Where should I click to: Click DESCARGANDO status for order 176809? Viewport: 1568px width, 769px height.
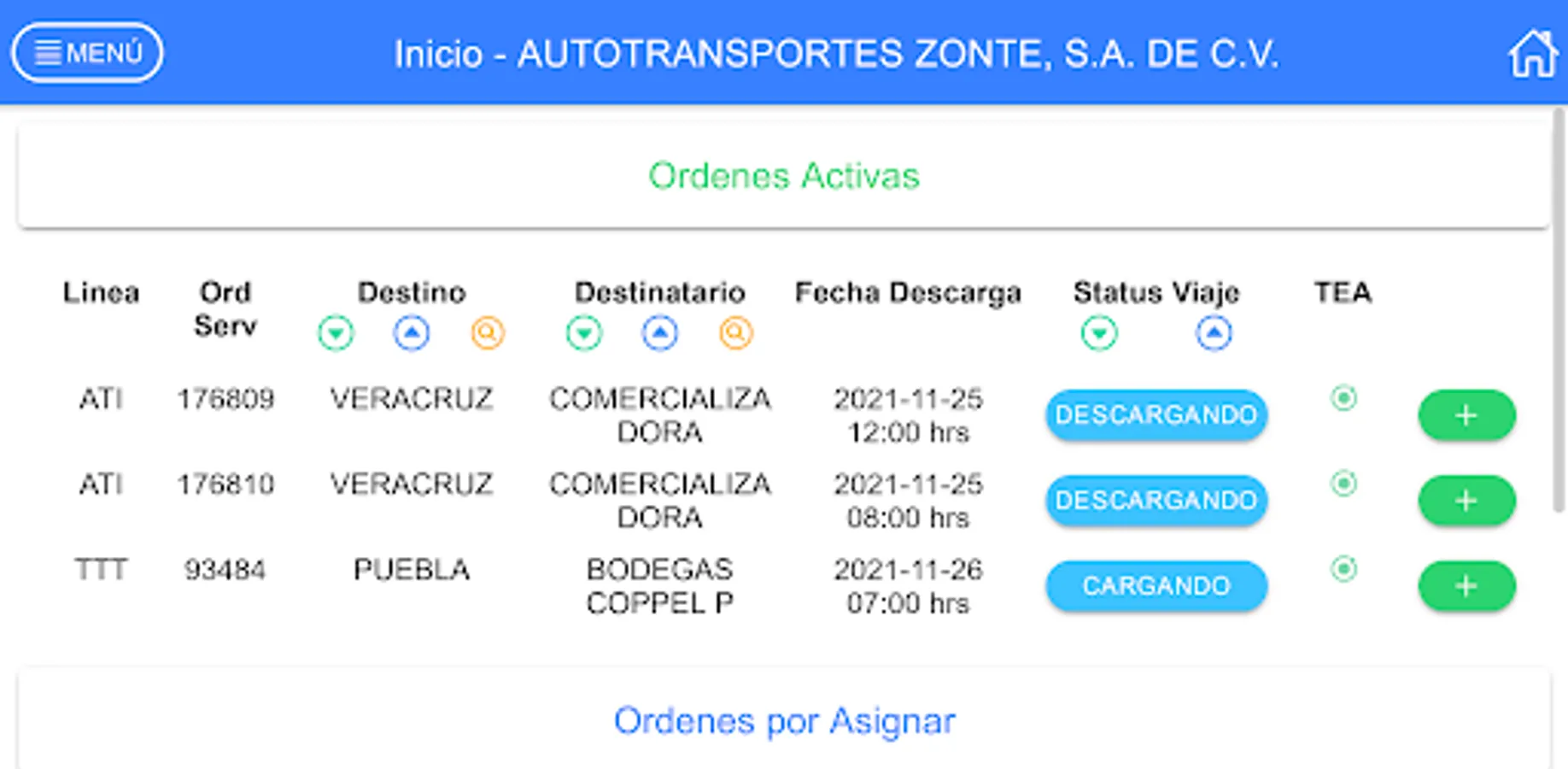tap(1156, 415)
